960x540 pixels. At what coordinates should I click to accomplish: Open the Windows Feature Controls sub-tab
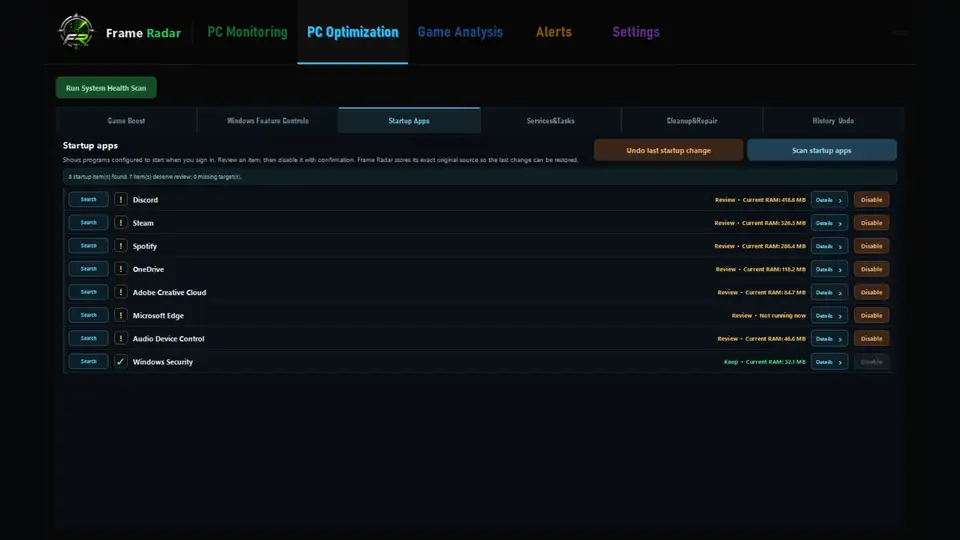click(x=268, y=121)
